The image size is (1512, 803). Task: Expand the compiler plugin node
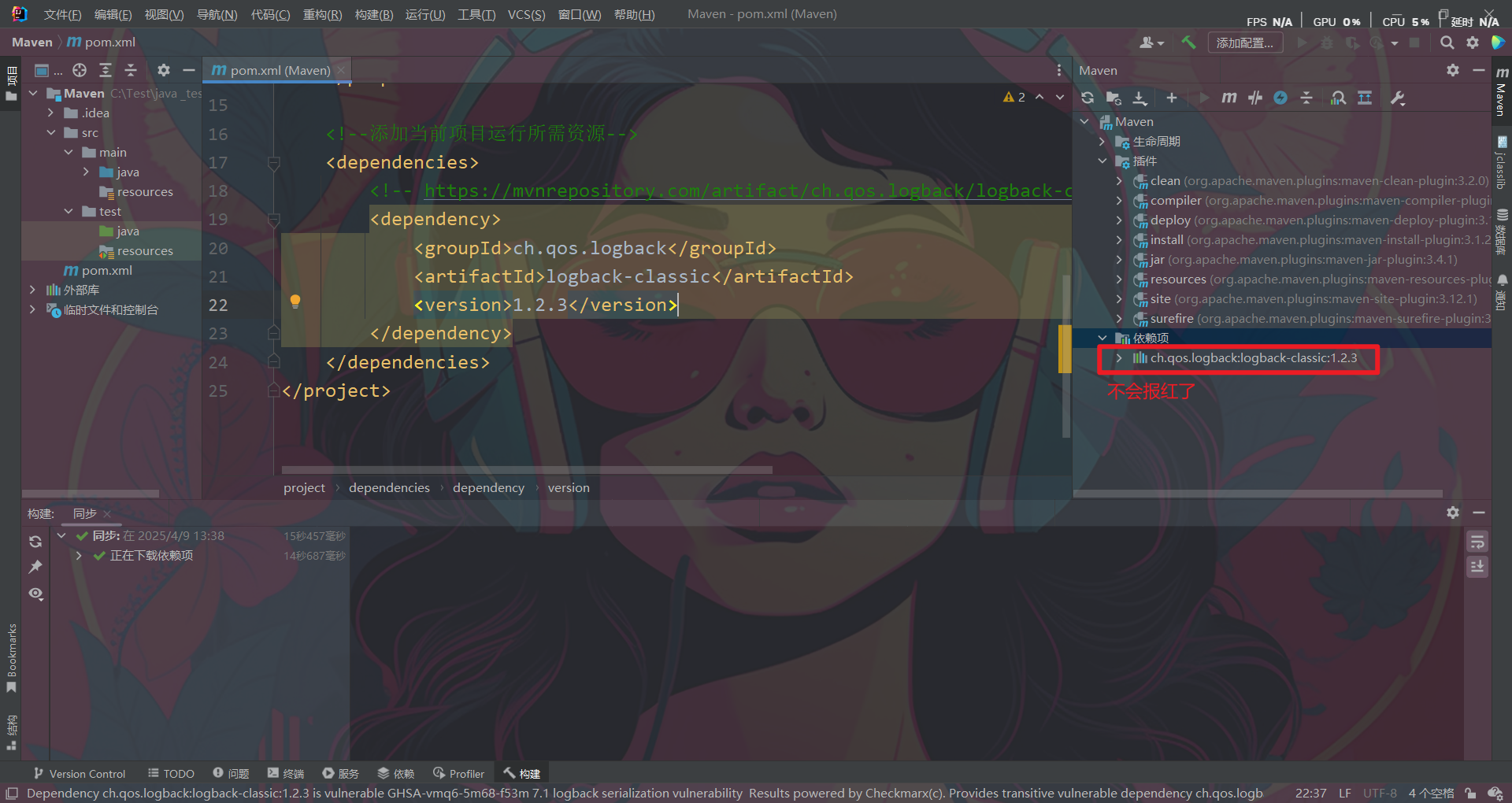pos(1119,201)
